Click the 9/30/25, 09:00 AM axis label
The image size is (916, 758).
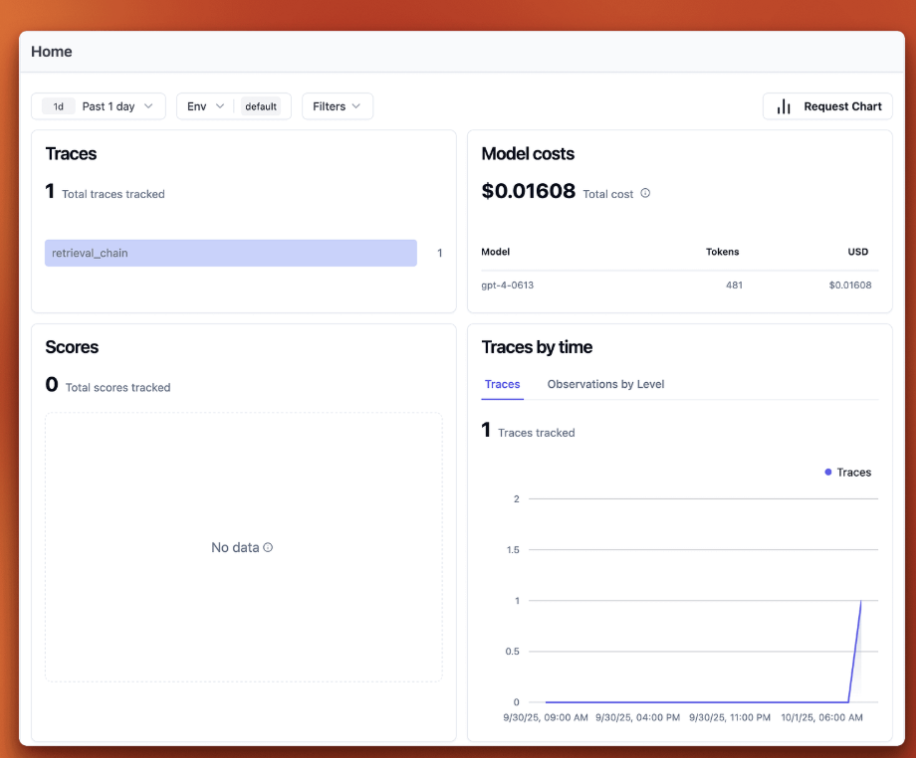[x=546, y=717]
